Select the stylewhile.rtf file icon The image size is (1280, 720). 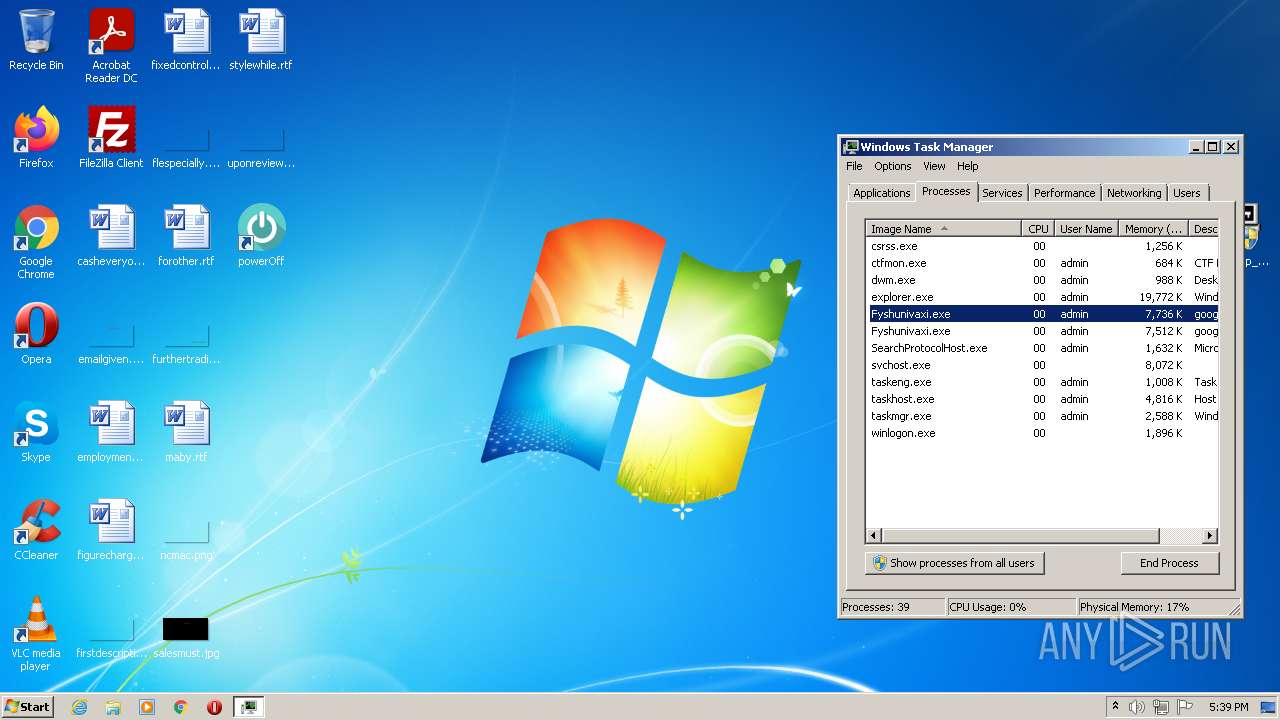coord(261,40)
